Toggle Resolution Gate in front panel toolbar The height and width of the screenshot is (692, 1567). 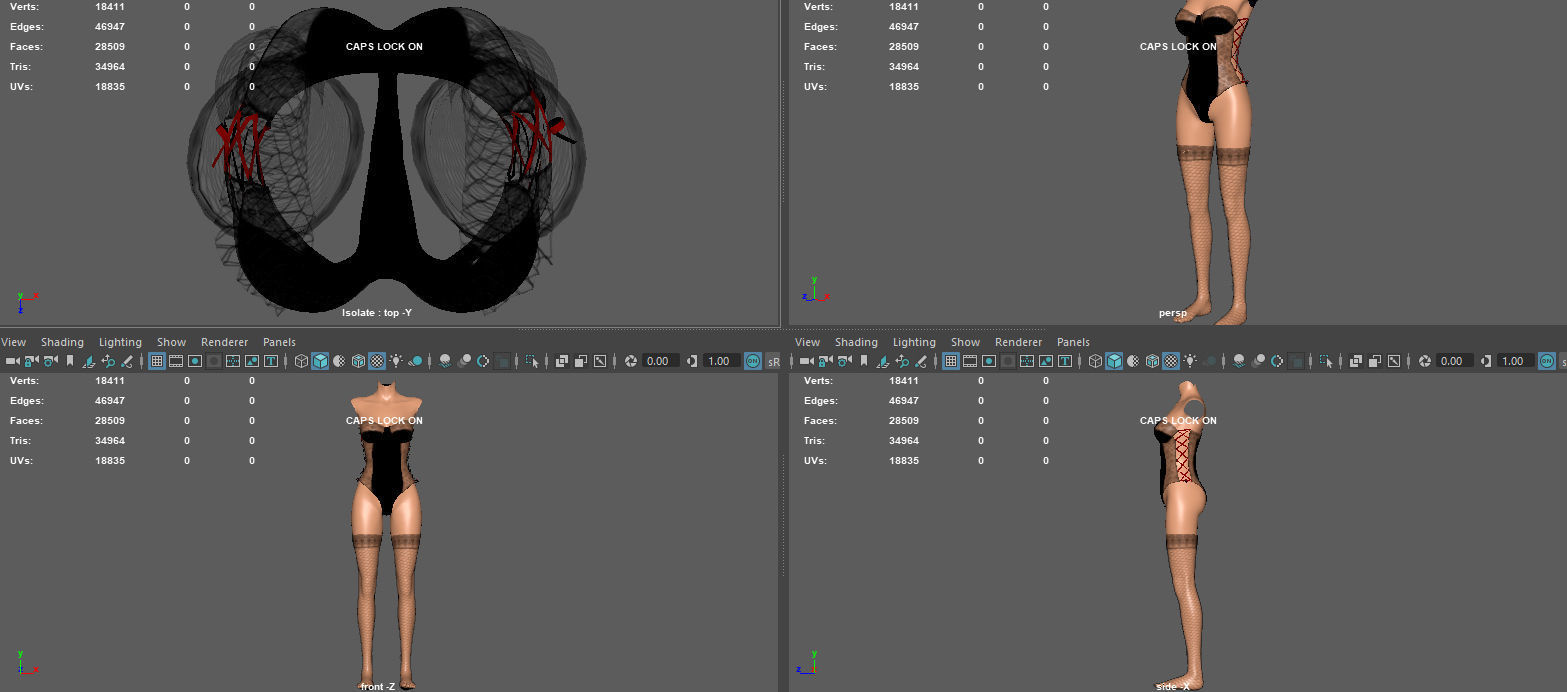pos(194,361)
